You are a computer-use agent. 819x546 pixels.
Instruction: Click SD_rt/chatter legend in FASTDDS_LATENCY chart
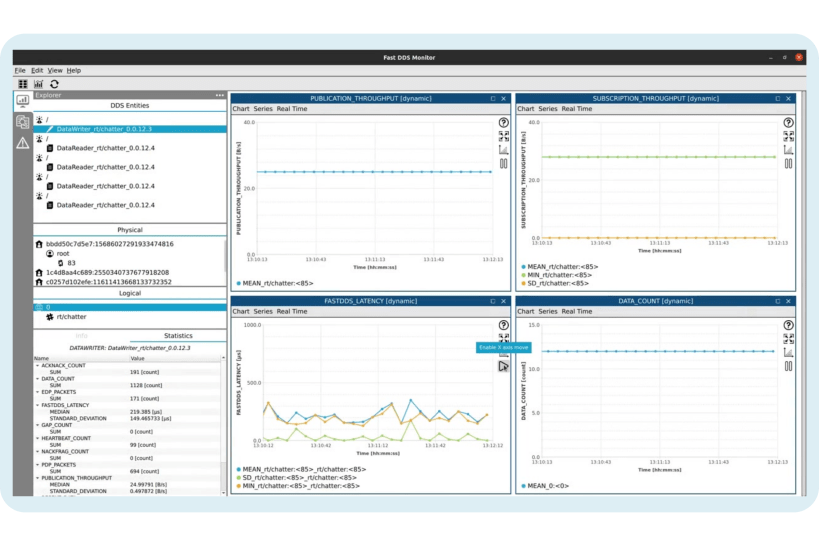pyautogui.click(x=297, y=478)
